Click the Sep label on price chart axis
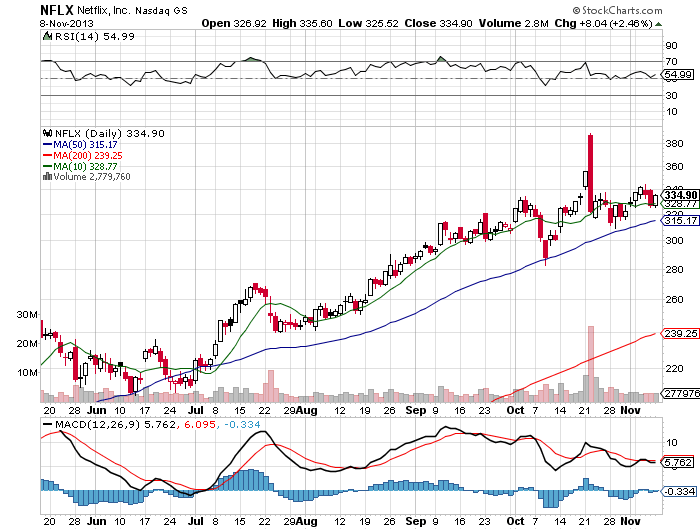The image size is (700, 530). (x=416, y=410)
